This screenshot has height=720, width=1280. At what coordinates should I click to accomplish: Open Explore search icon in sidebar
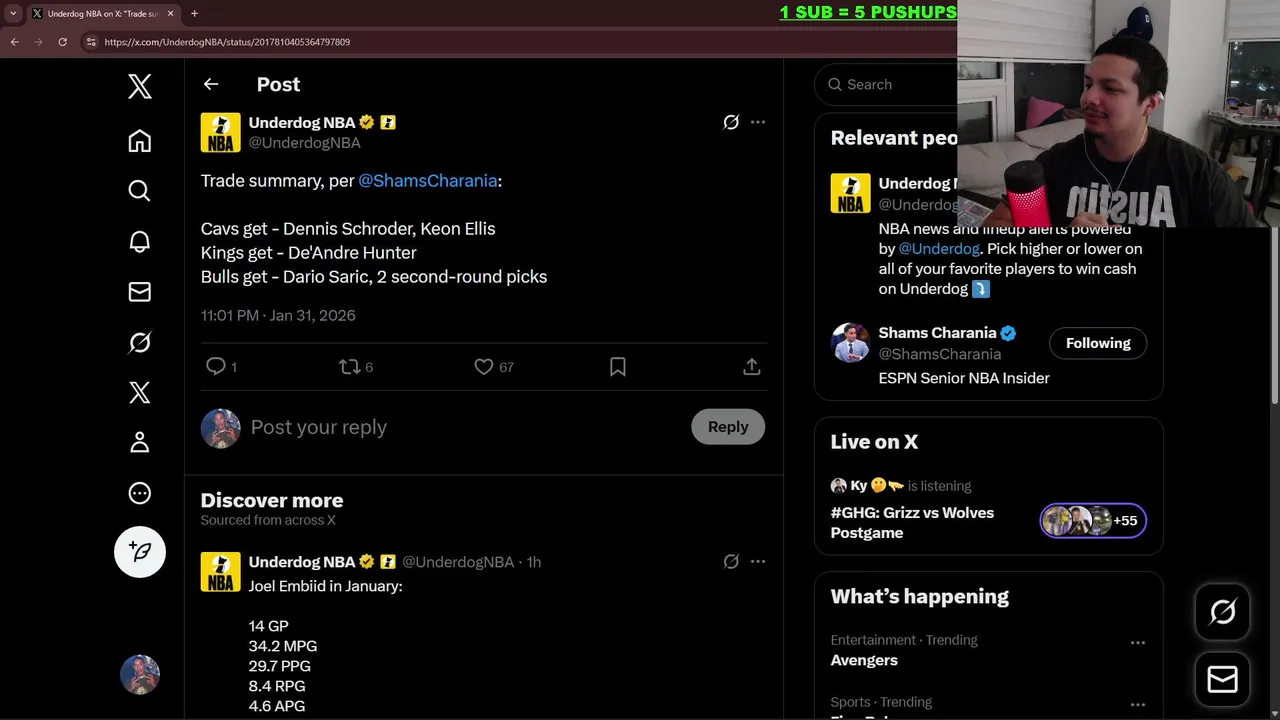click(140, 191)
